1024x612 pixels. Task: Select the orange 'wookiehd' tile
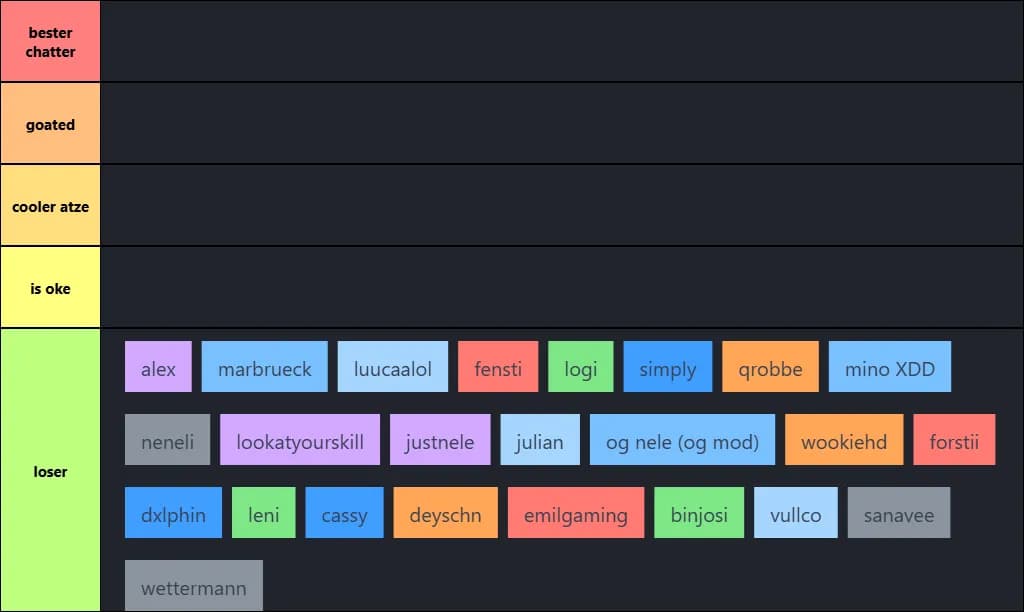844,440
